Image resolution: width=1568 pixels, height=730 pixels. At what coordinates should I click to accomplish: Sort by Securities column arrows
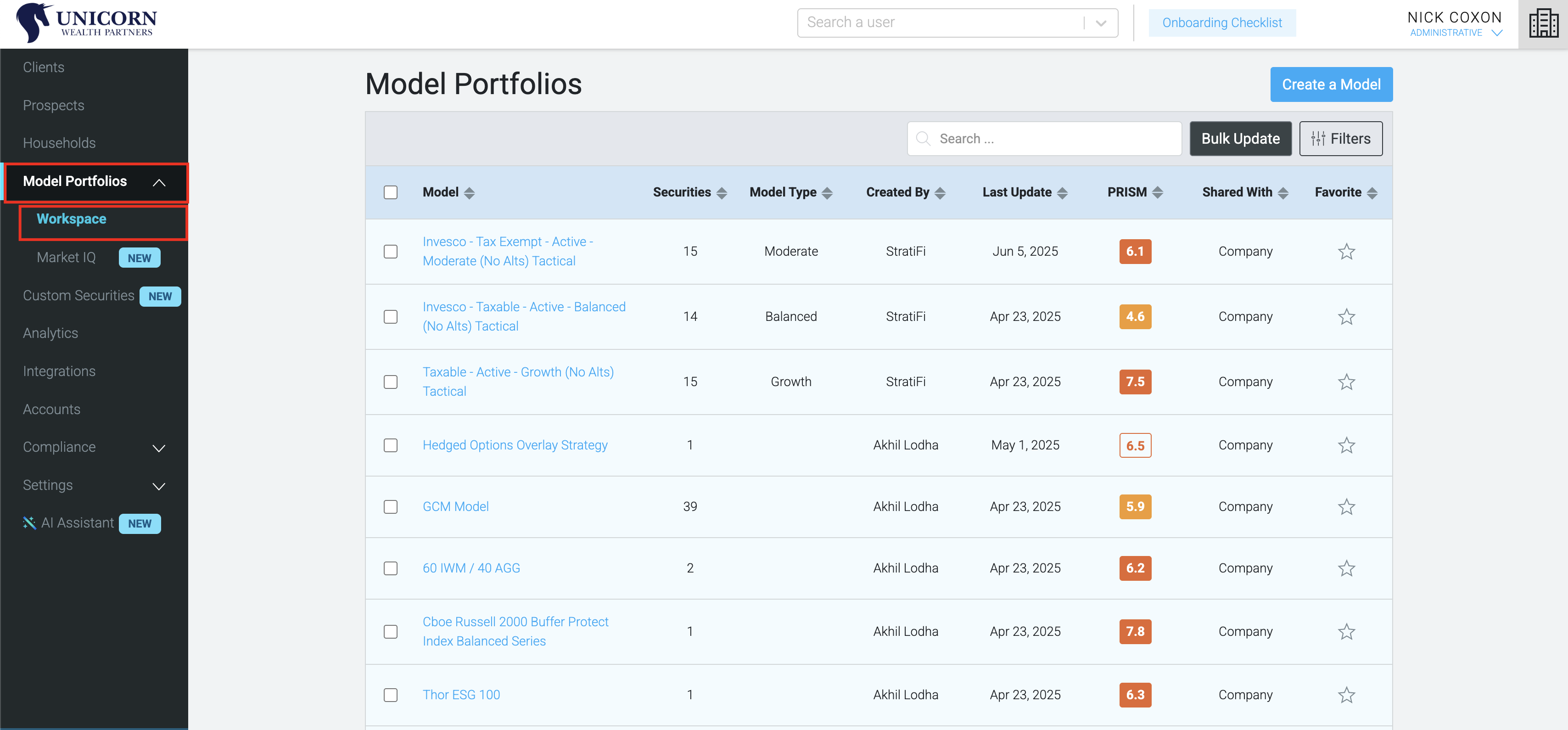click(x=721, y=193)
